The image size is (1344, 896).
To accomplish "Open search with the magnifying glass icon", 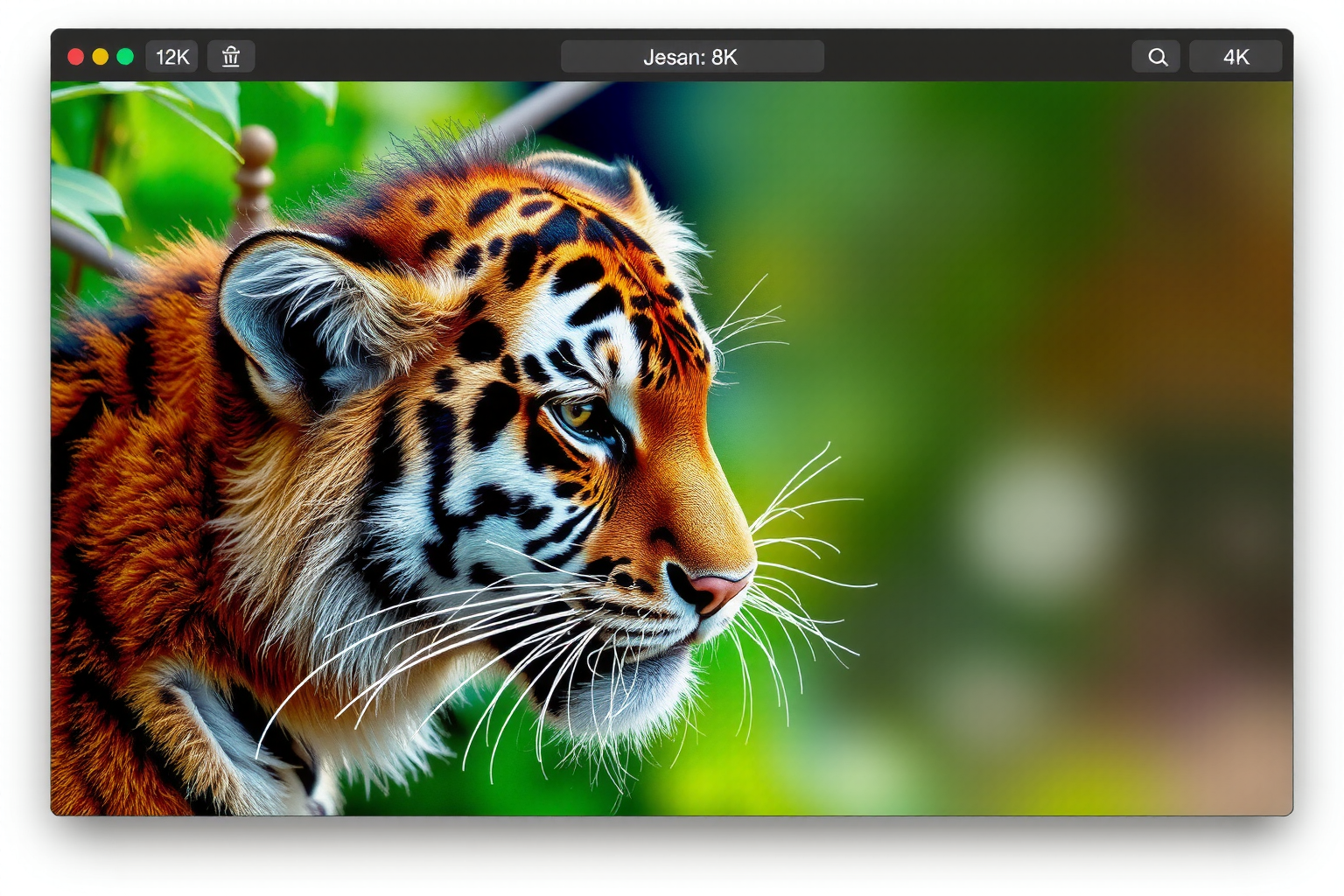I will 1157,57.
